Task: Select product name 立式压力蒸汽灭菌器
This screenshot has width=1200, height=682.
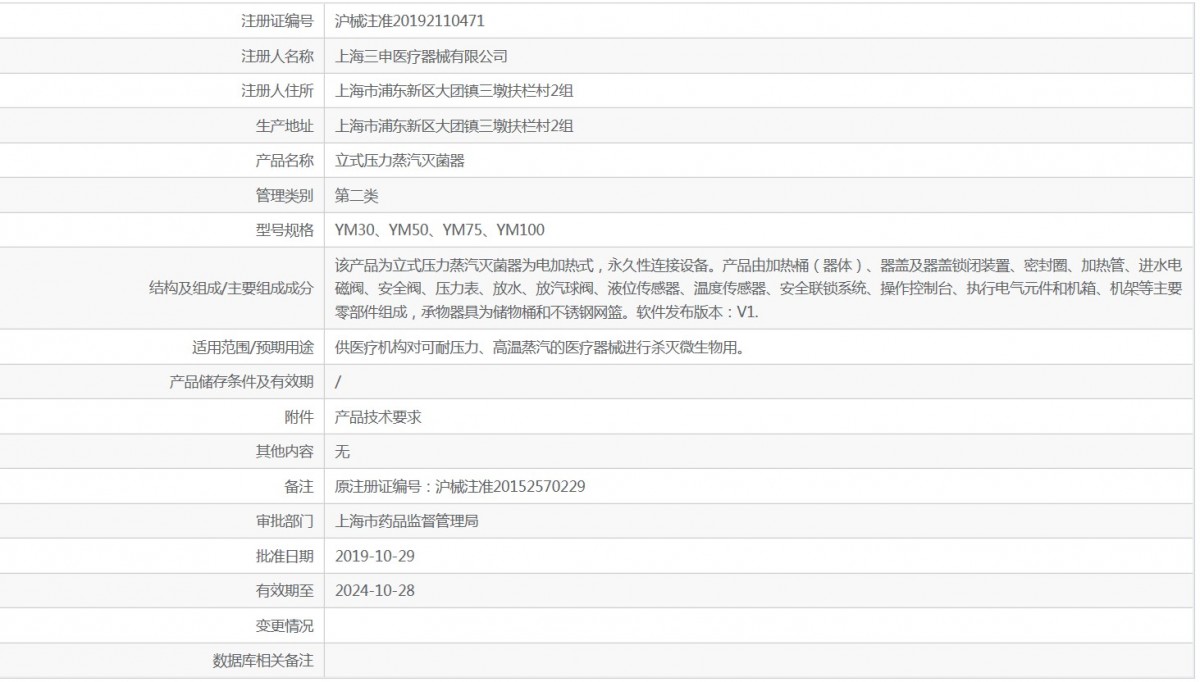Action: [399, 160]
